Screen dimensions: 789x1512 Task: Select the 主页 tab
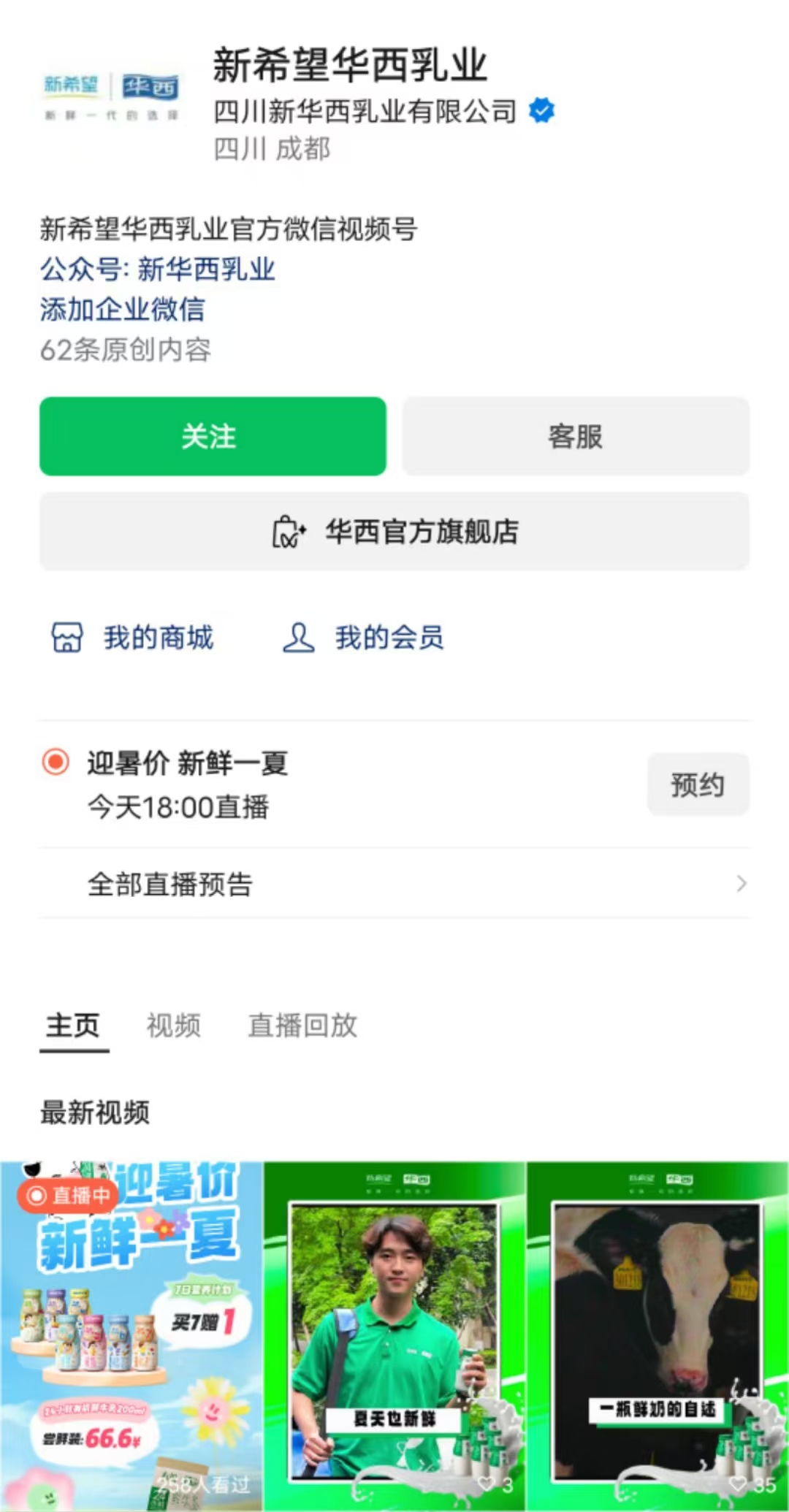[x=73, y=1026]
